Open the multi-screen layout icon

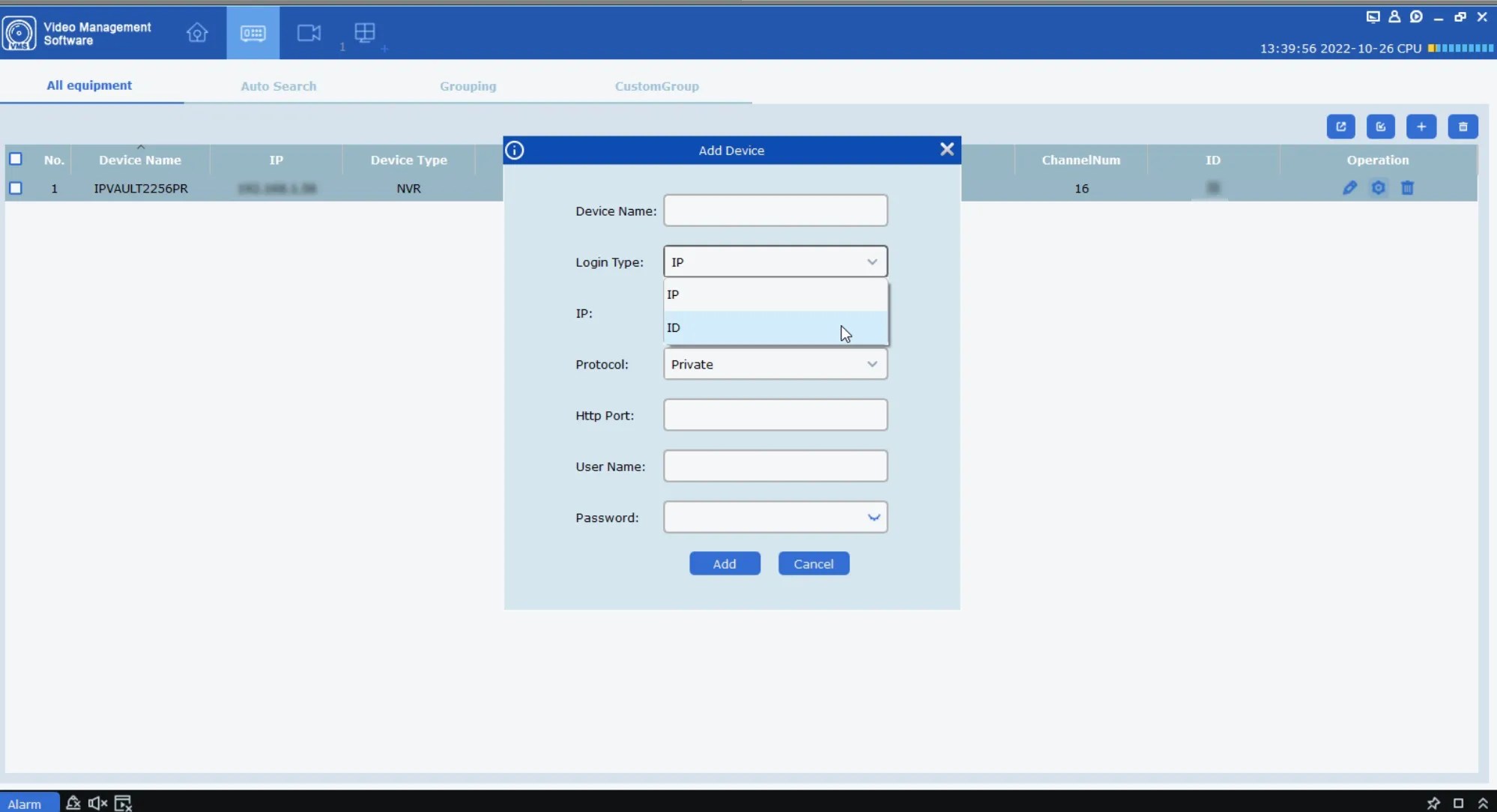click(x=365, y=33)
